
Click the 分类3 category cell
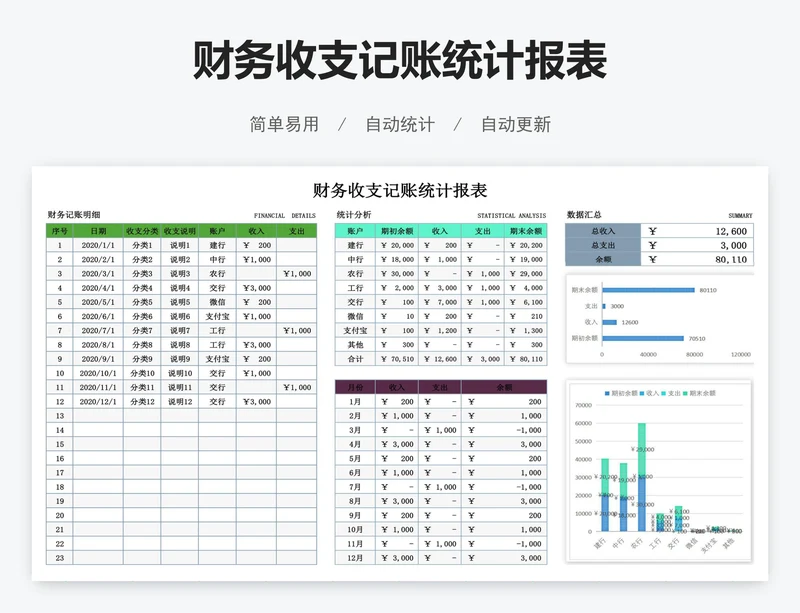coord(142,274)
